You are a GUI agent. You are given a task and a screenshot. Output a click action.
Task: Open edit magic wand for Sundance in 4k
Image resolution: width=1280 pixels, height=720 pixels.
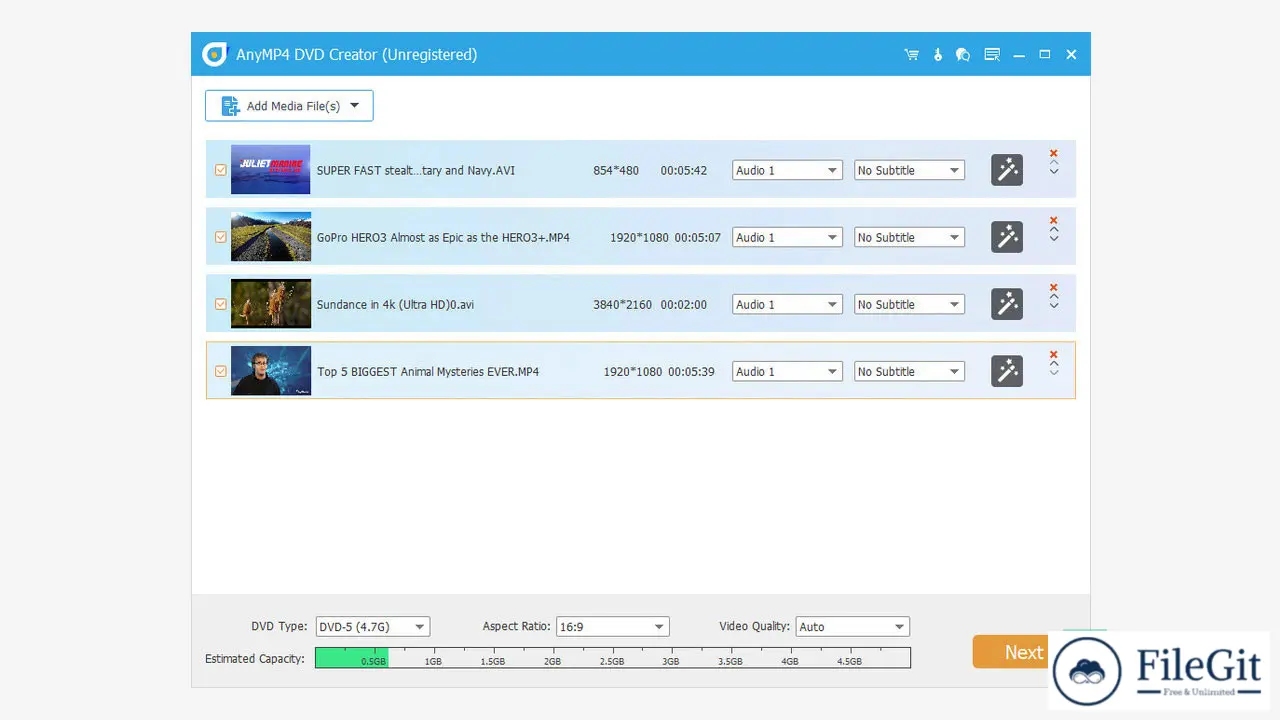pos(1007,304)
